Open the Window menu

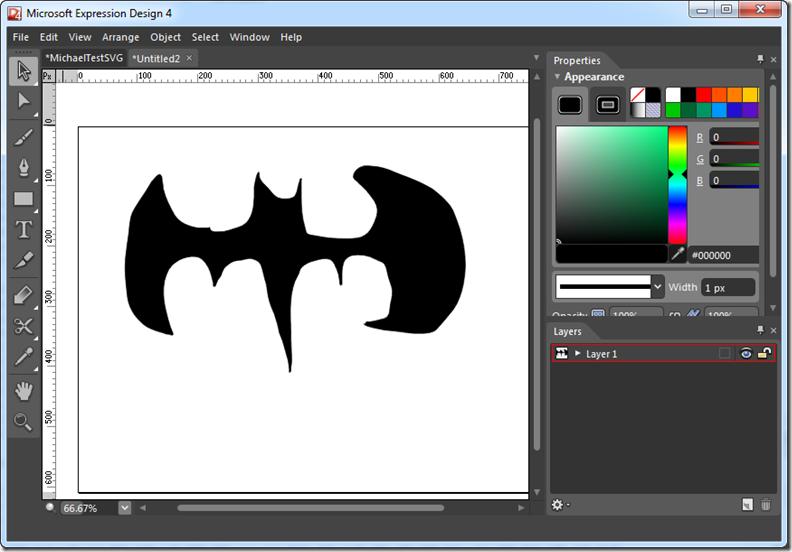250,37
